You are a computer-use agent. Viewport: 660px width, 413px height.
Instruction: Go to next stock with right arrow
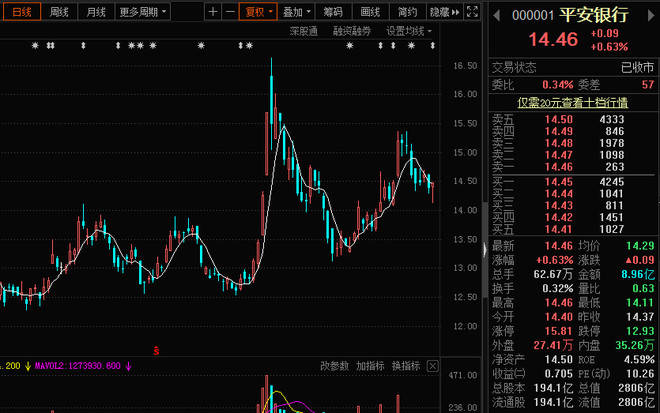pos(651,16)
